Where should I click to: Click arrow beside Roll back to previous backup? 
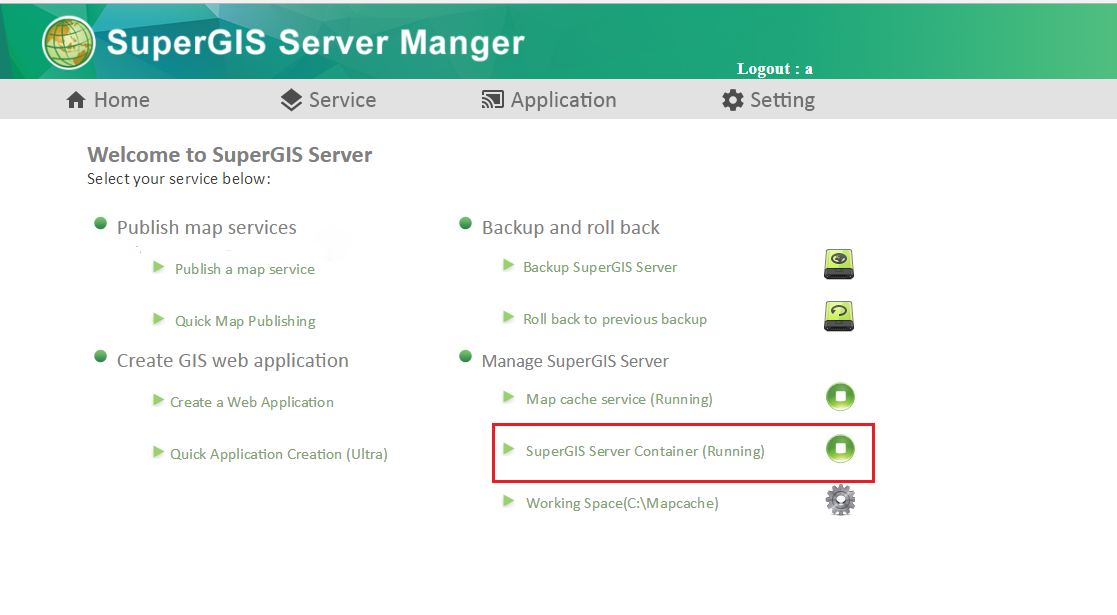509,317
